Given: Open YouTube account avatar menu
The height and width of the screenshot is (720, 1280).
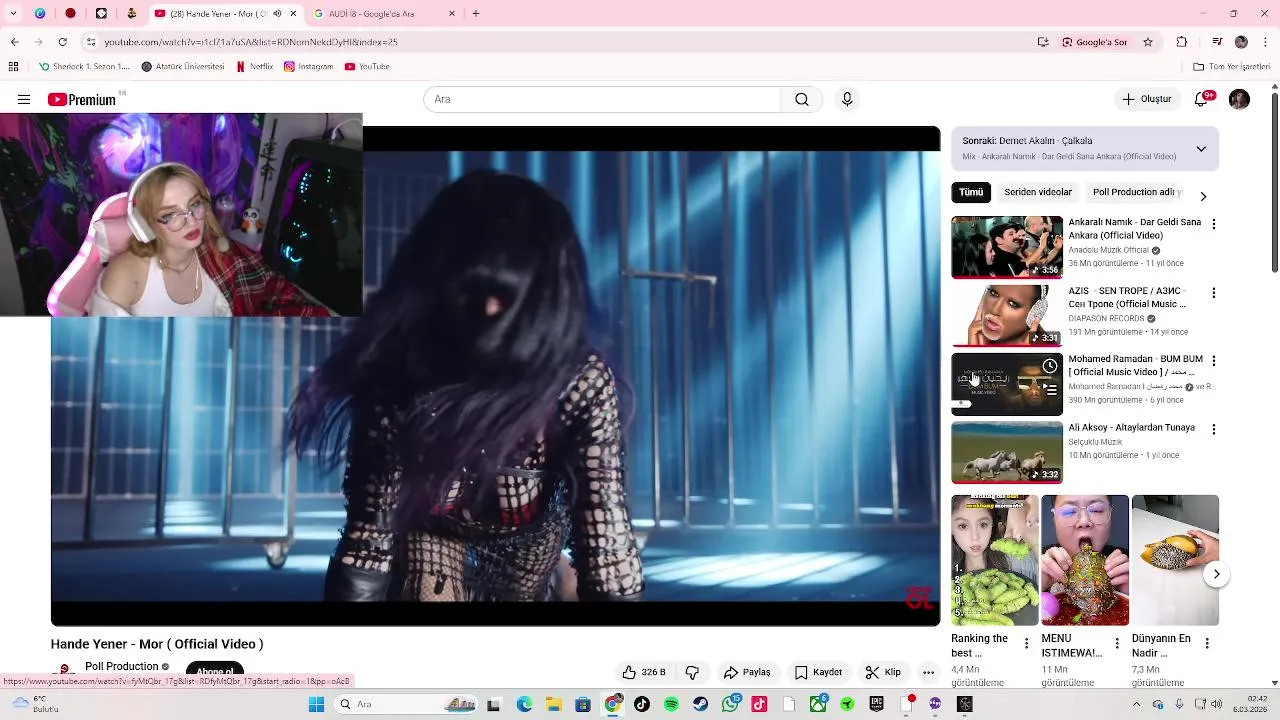Looking at the screenshot, I should click(x=1239, y=99).
